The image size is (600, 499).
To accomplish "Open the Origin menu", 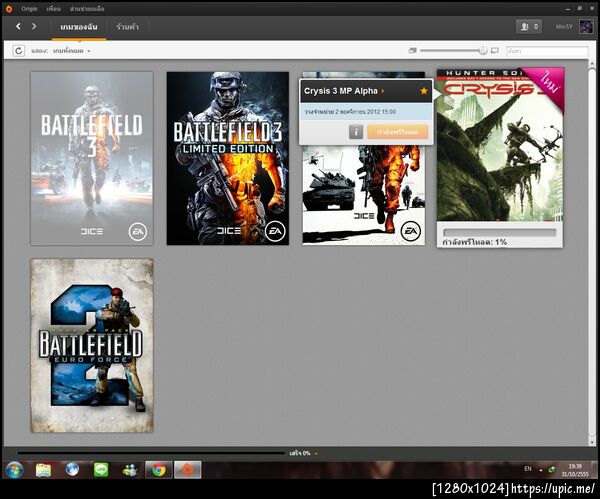I will [x=29, y=8].
